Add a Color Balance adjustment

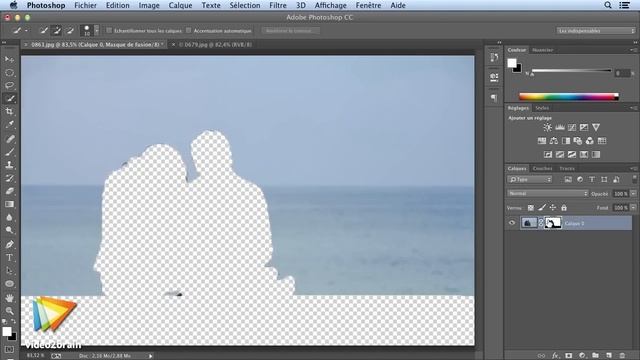pos(554,141)
